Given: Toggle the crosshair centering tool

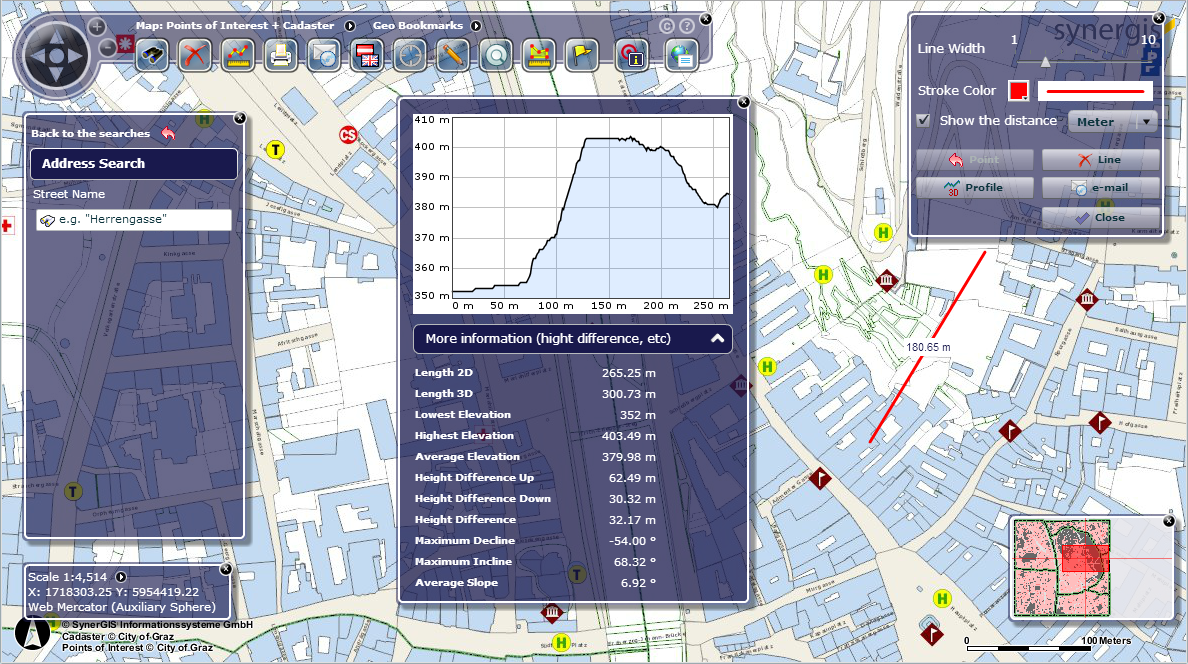Looking at the screenshot, I should coord(409,55).
